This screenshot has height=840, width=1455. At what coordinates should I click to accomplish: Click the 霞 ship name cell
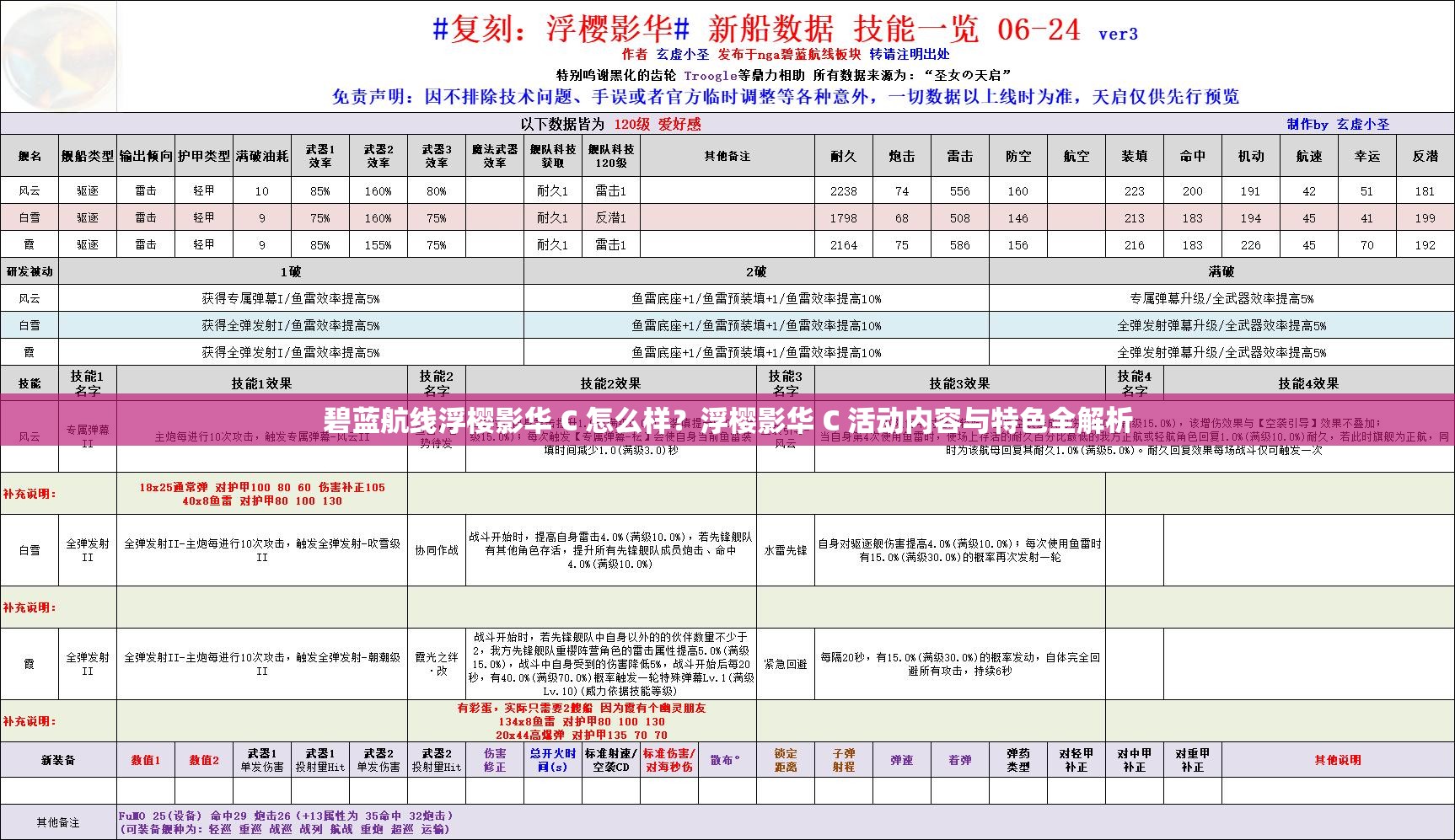tap(30, 244)
